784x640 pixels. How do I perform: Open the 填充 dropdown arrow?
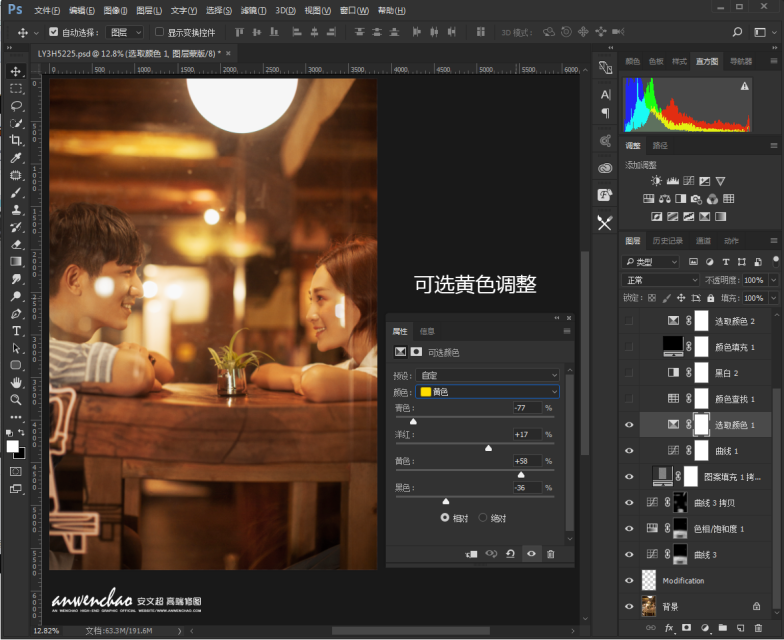(x=774, y=298)
